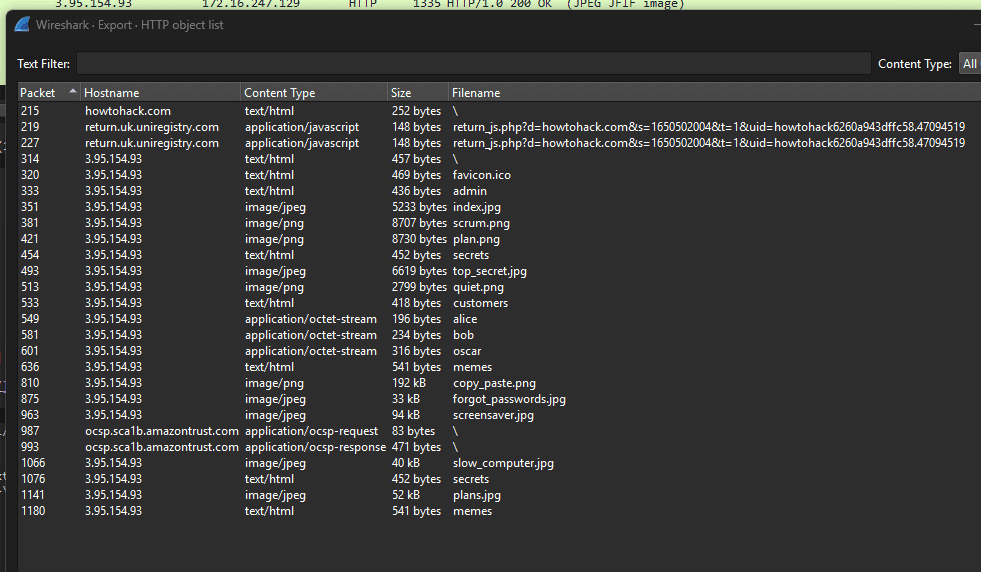Sort by the Filename column header

(714, 93)
